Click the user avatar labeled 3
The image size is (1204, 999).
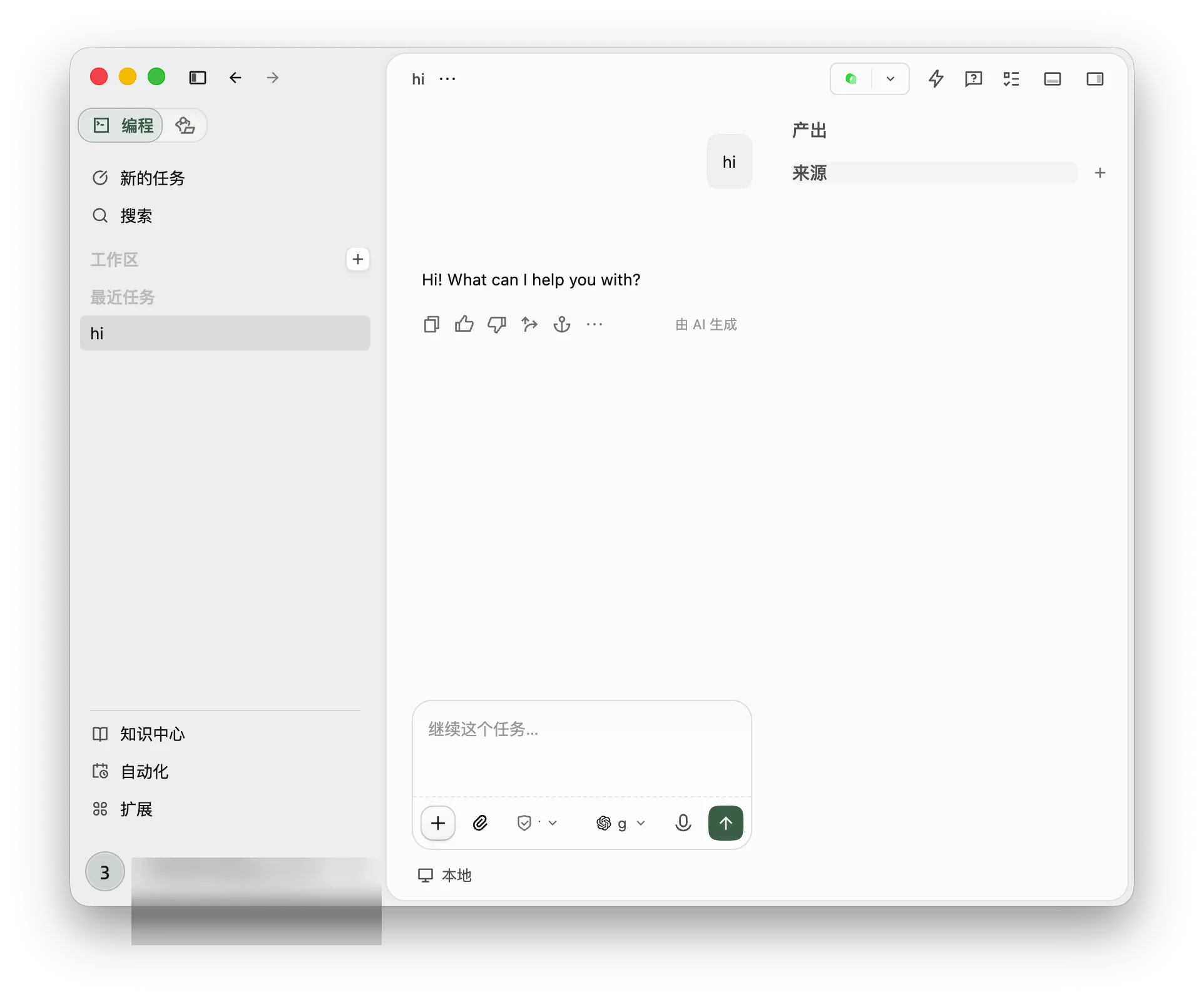(105, 872)
